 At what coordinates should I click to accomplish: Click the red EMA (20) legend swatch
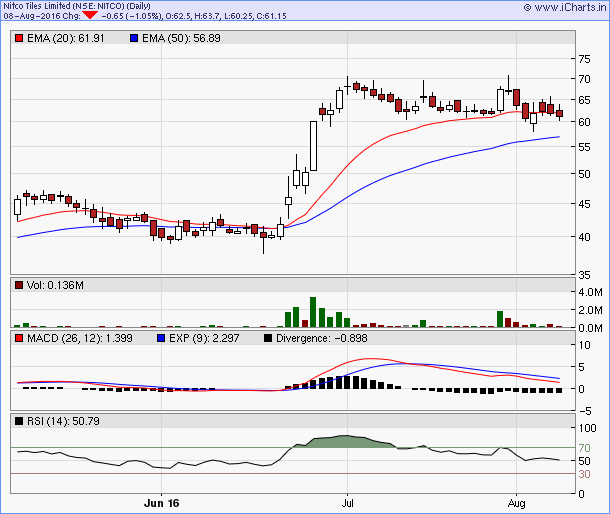pyautogui.click(x=19, y=38)
